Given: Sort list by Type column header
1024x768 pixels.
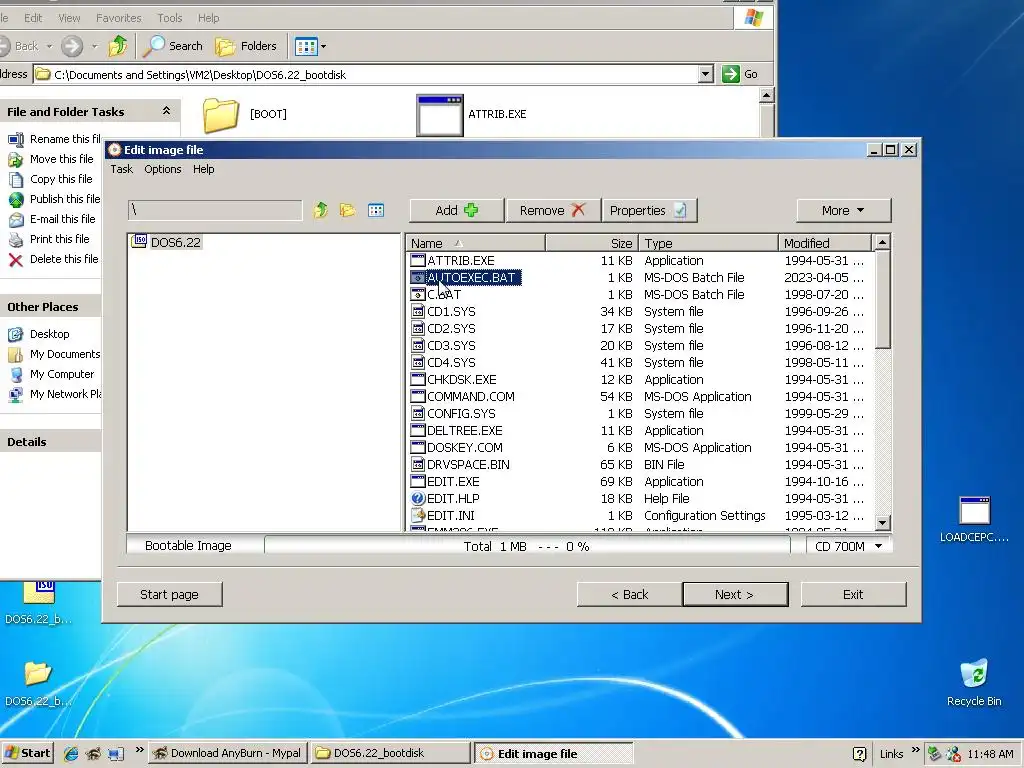Looking at the screenshot, I should click(708, 243).
